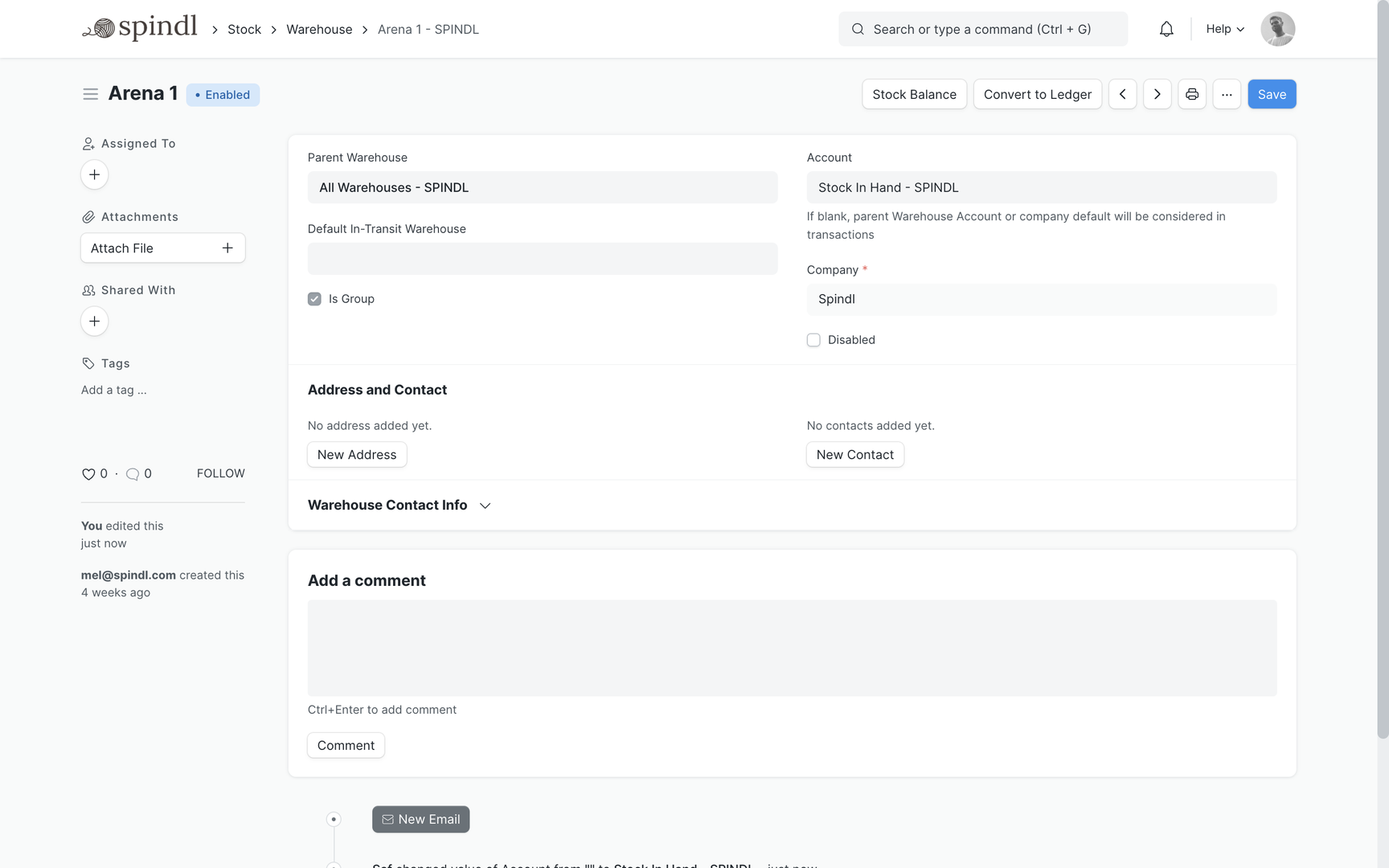
Task: Navigate to the Warehouse breadcrumb
Action: (x=319, y=29)
